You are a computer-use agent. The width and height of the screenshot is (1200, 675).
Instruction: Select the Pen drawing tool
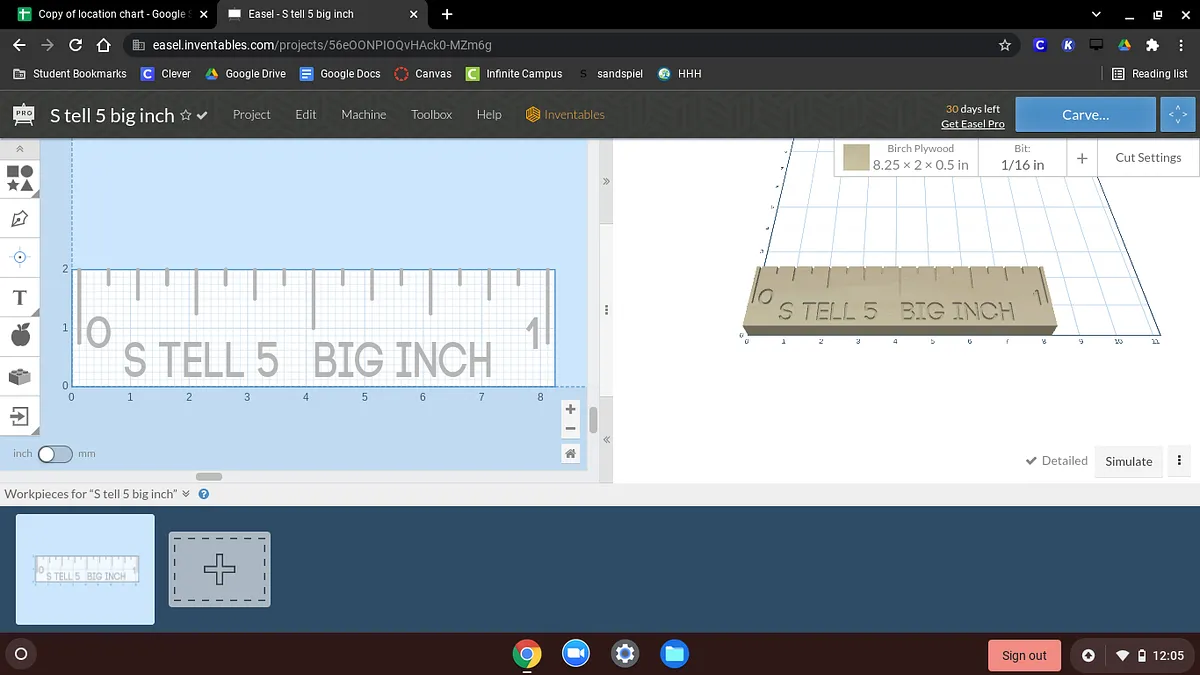(x=20, y=218)
